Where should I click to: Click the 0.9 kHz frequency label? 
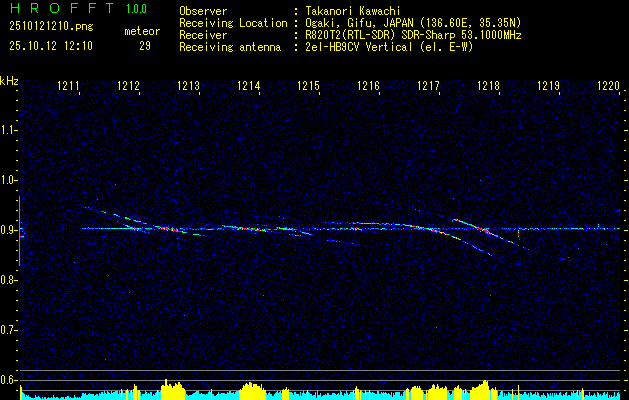pos(8,230)
